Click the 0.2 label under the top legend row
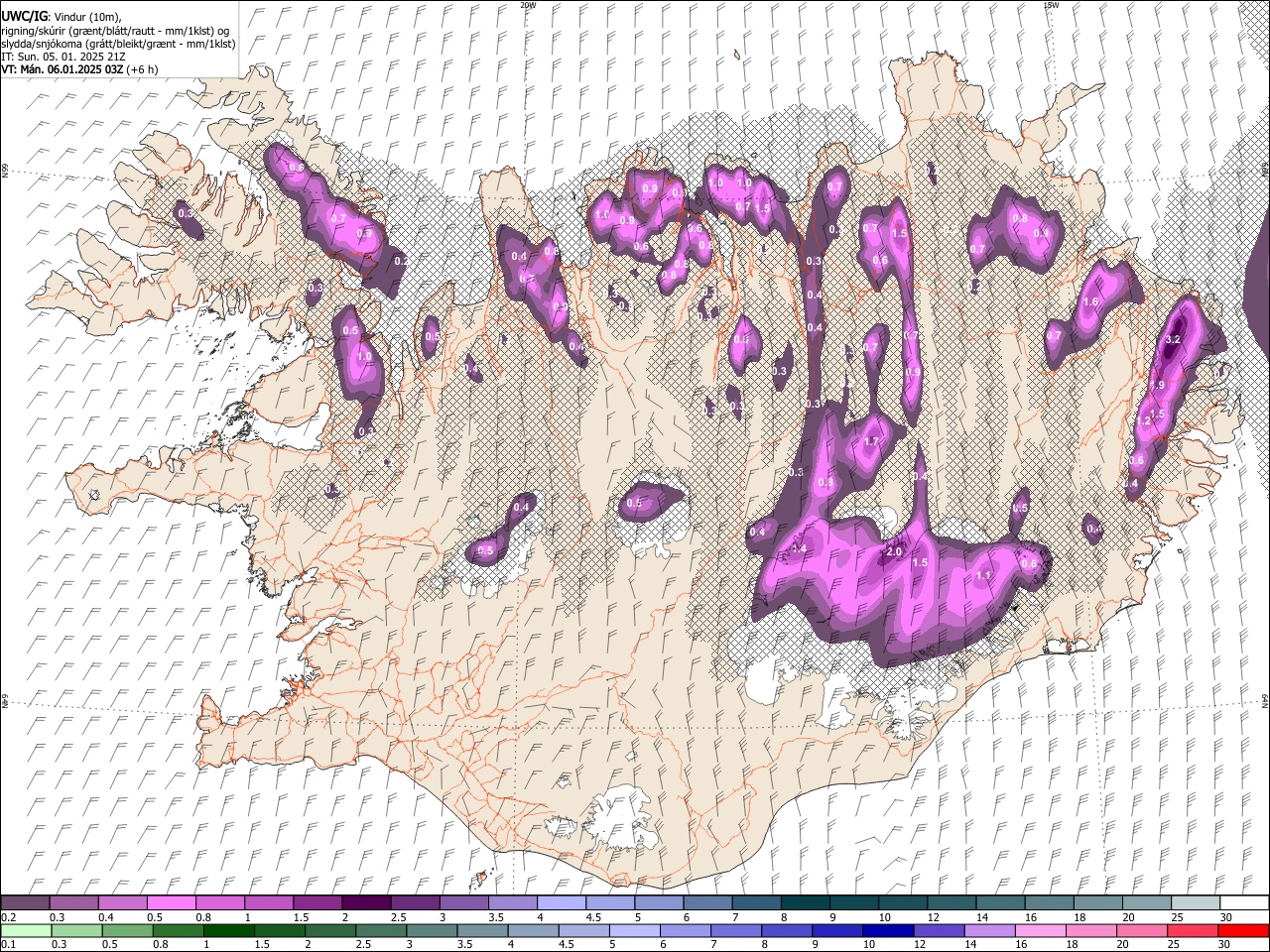The image size is (1270, 952). click(7, 917)
